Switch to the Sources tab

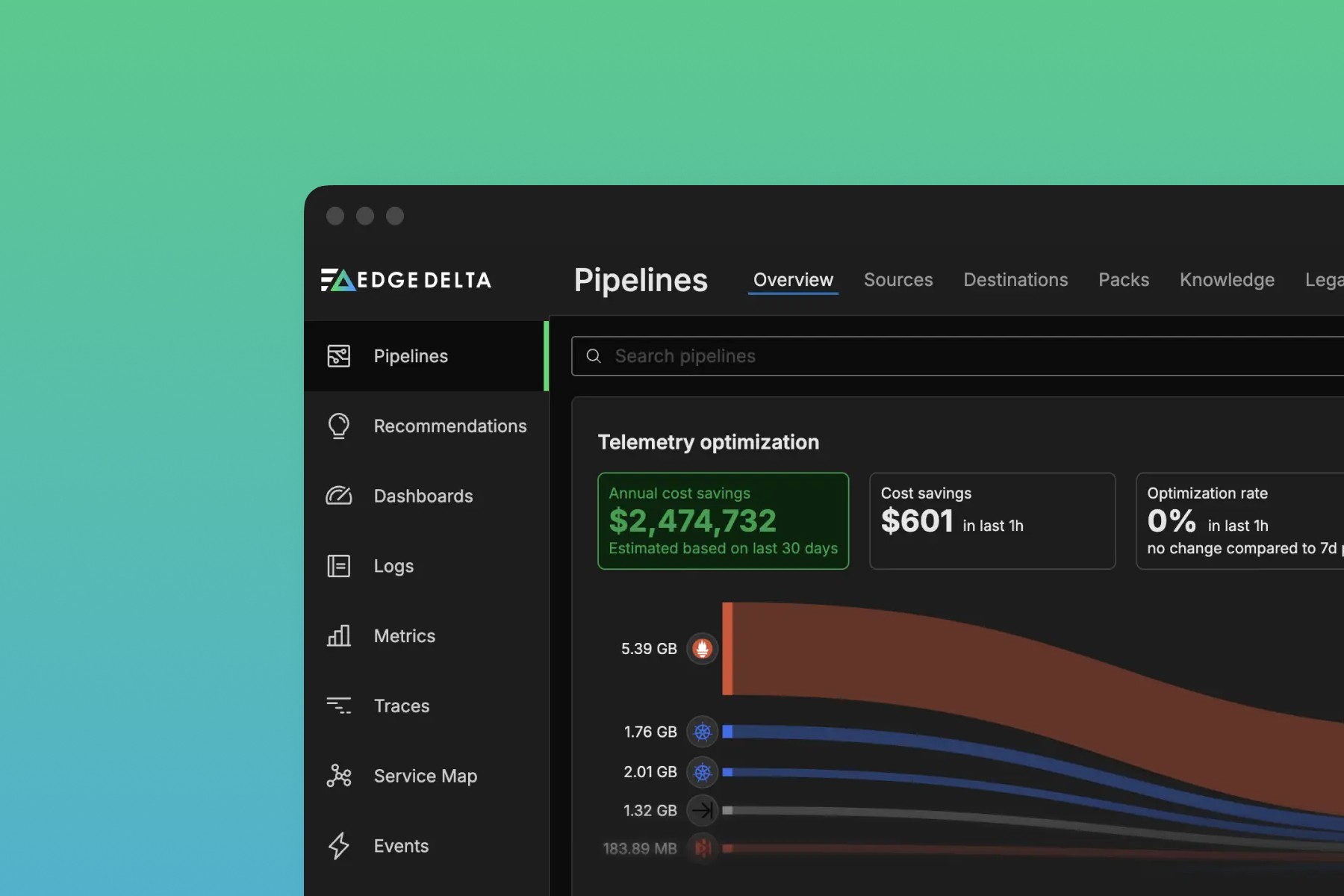tap(898, 280)
